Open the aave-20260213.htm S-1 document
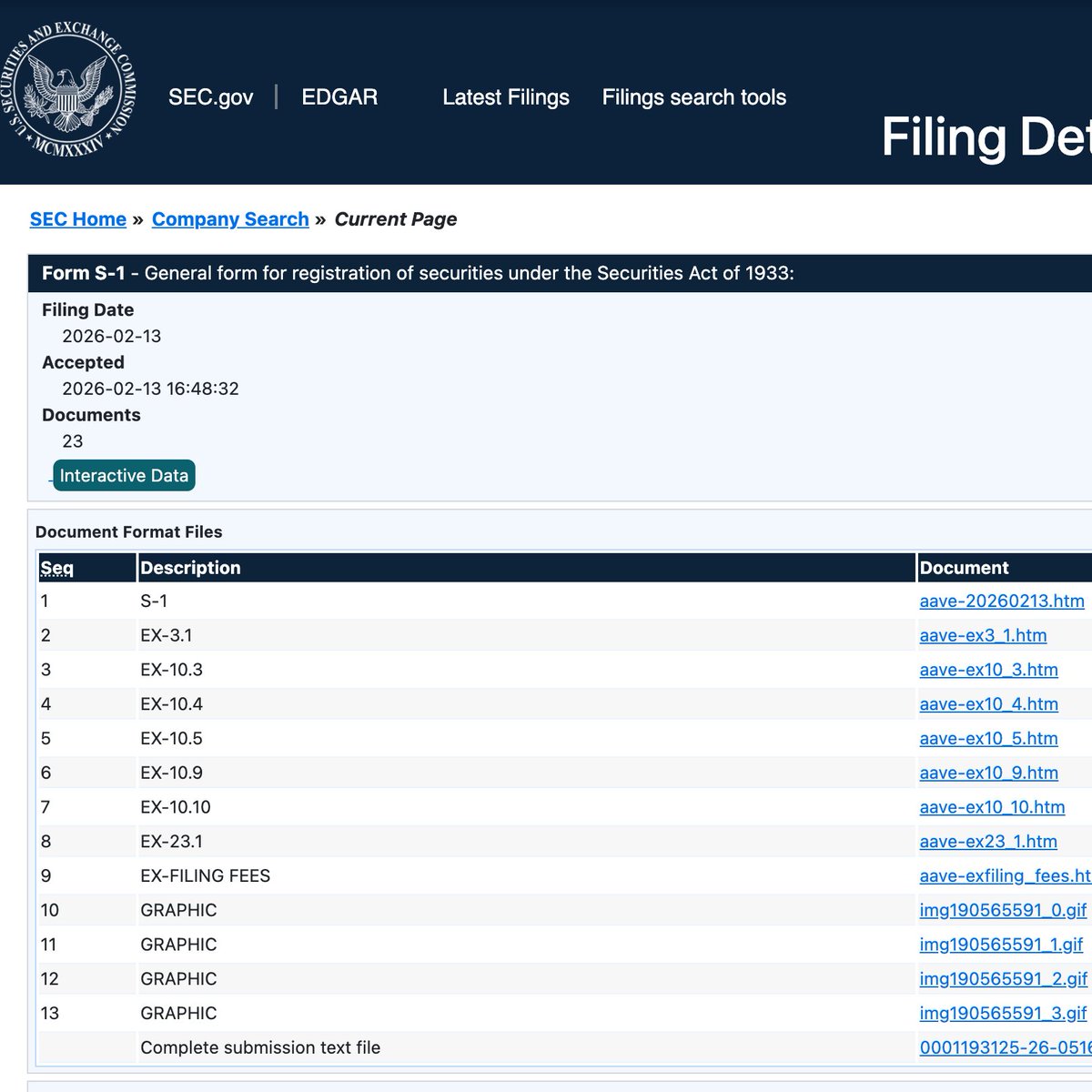The image size is (1092, 1092). click(1001, 601)
